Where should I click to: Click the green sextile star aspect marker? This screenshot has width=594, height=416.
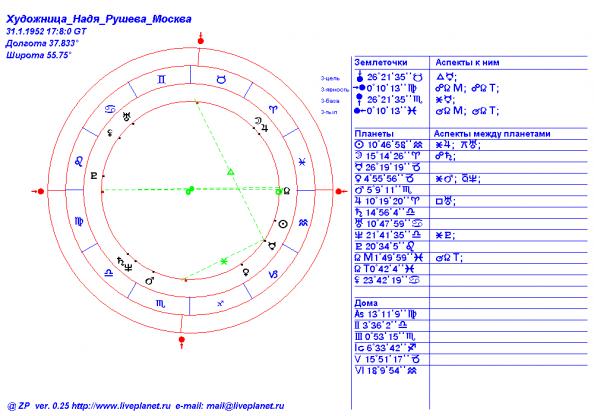coord(224,261)
